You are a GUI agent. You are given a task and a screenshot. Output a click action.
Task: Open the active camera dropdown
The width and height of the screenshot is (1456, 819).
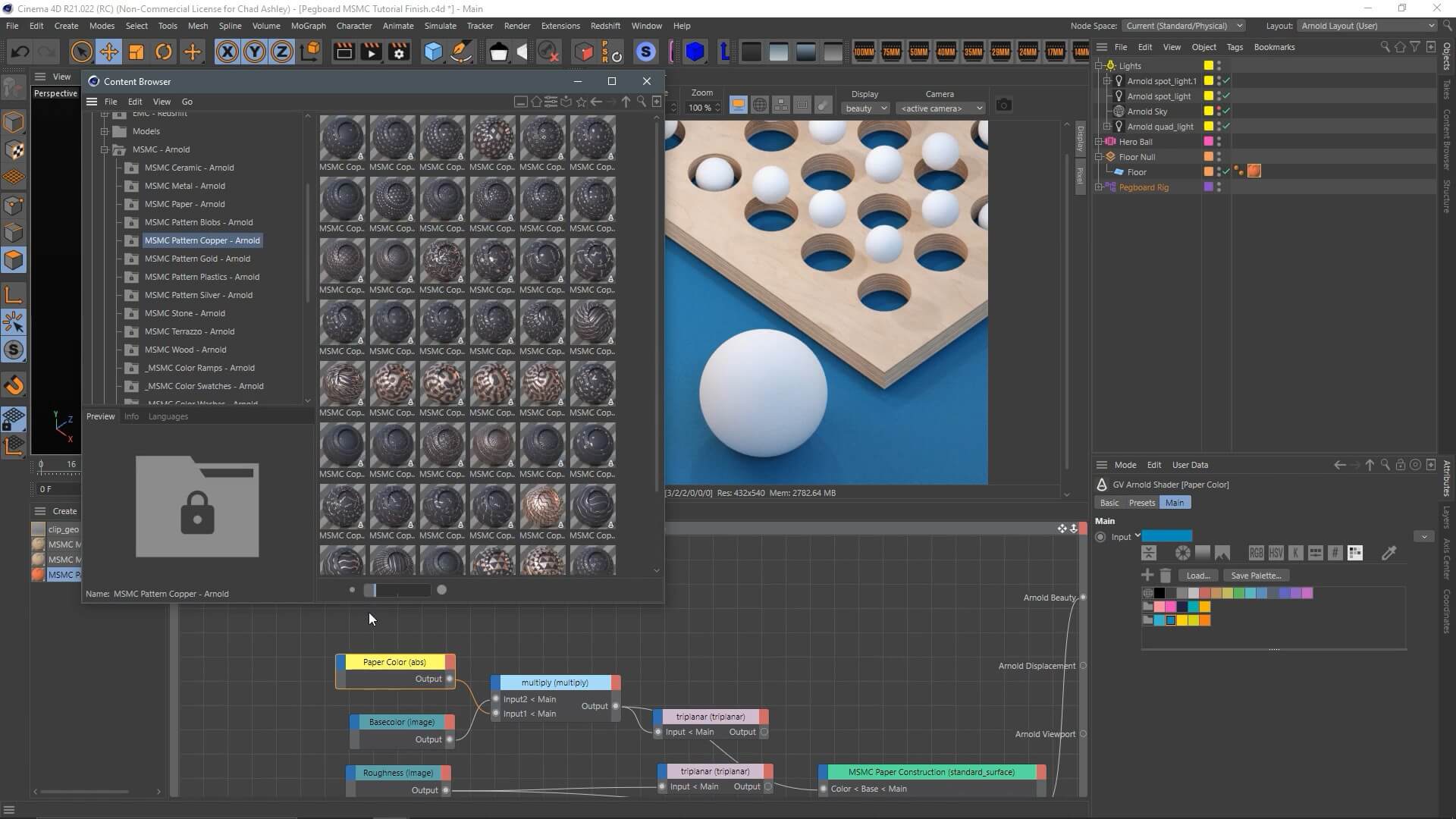point(940,108)
